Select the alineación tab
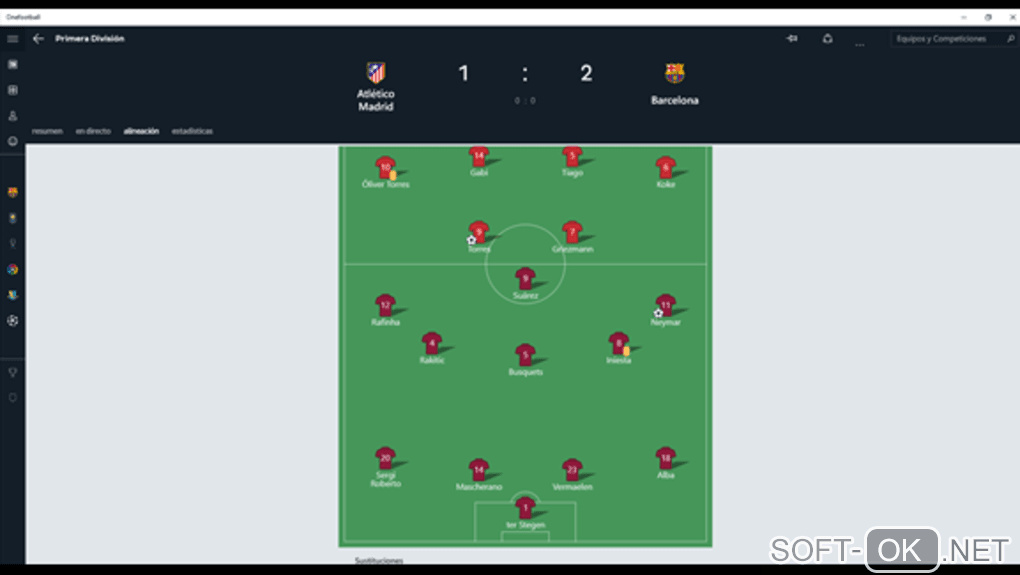Screen dimensions: 1020x575 141,131
